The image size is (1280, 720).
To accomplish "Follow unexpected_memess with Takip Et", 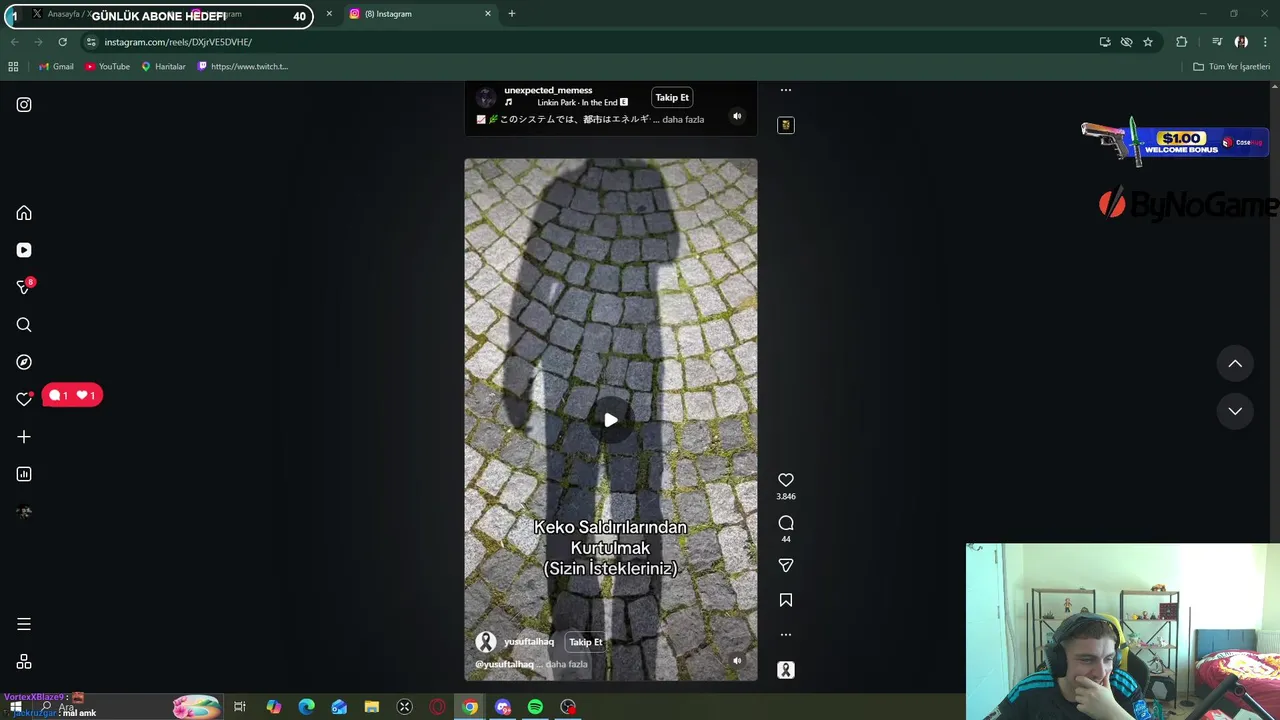I will pos(672,97).
